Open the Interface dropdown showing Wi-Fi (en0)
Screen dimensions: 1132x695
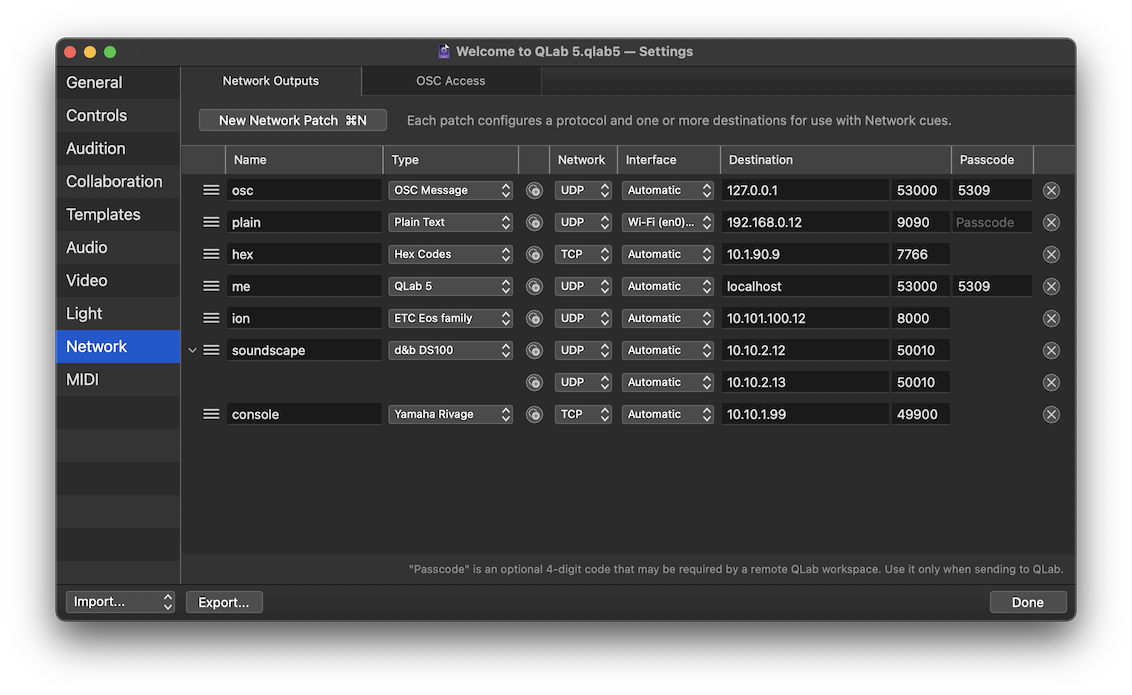tap(667, 221)
